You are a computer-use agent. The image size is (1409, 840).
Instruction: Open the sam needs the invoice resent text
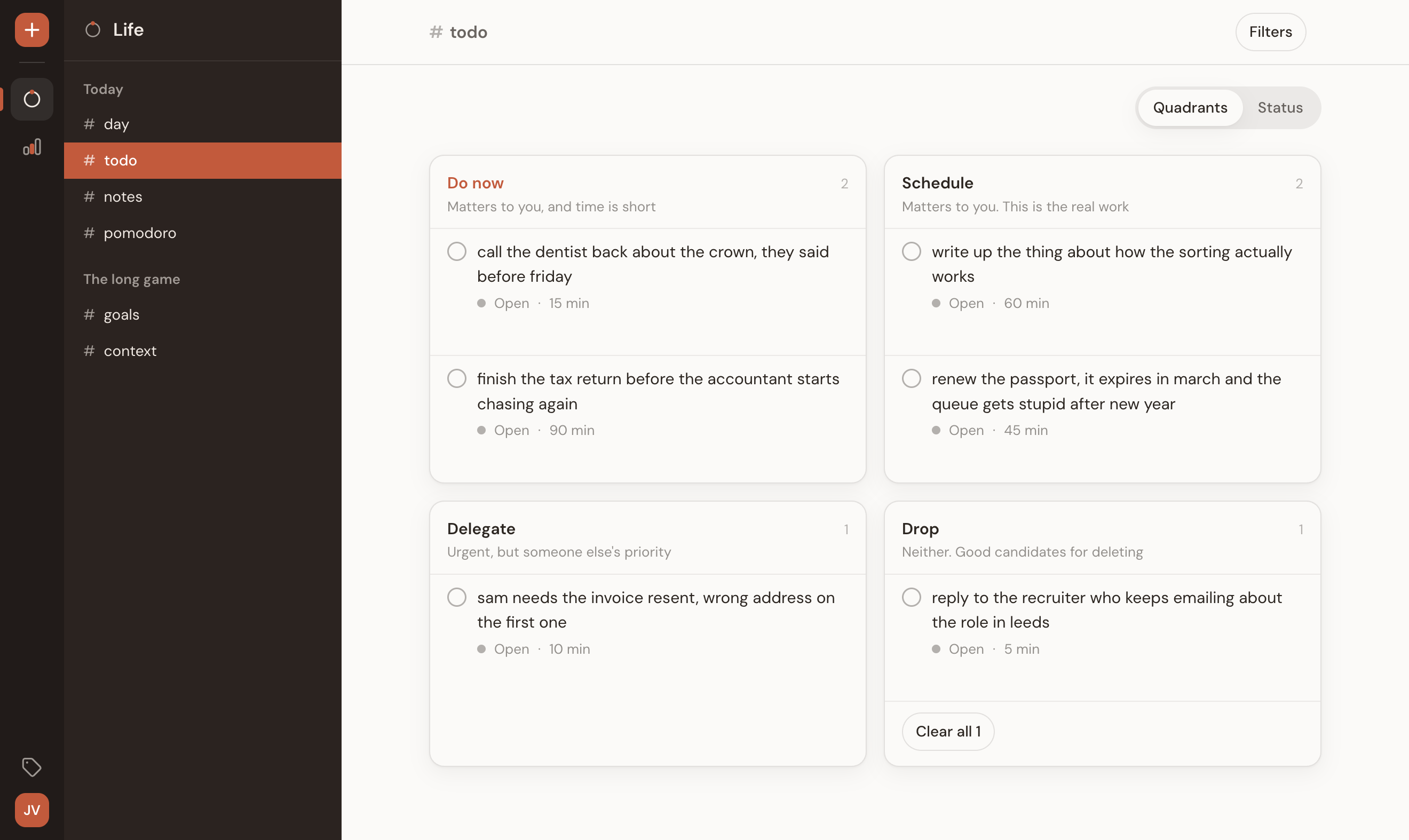[x=655, y=609]
